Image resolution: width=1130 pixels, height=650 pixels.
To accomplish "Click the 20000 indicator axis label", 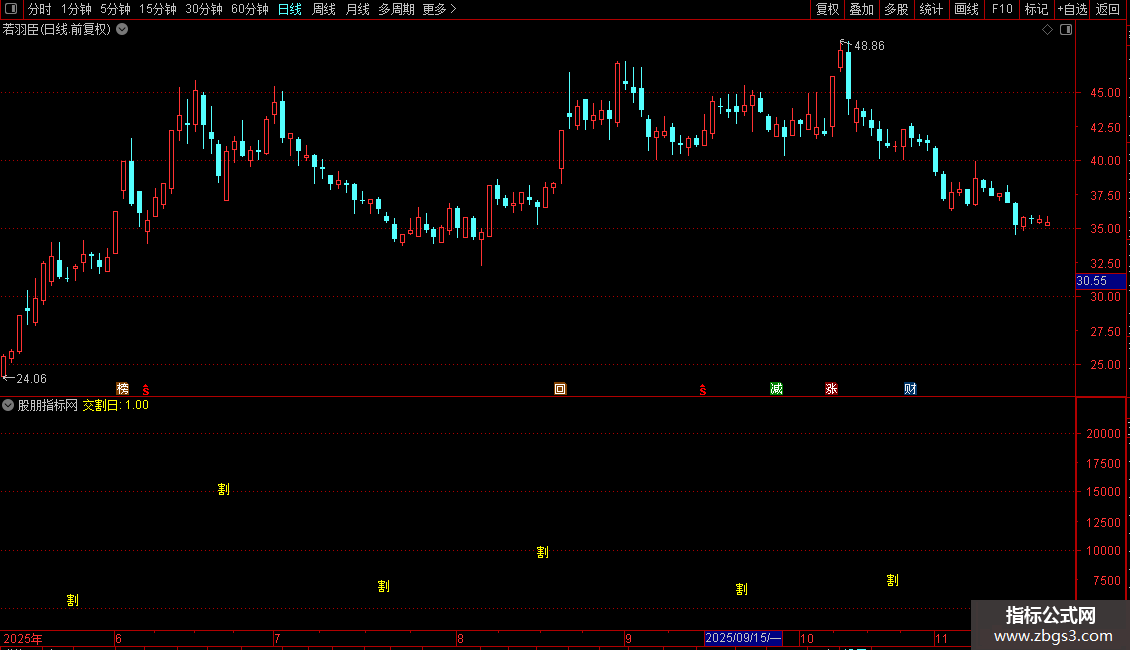I will click(1103, 434).
